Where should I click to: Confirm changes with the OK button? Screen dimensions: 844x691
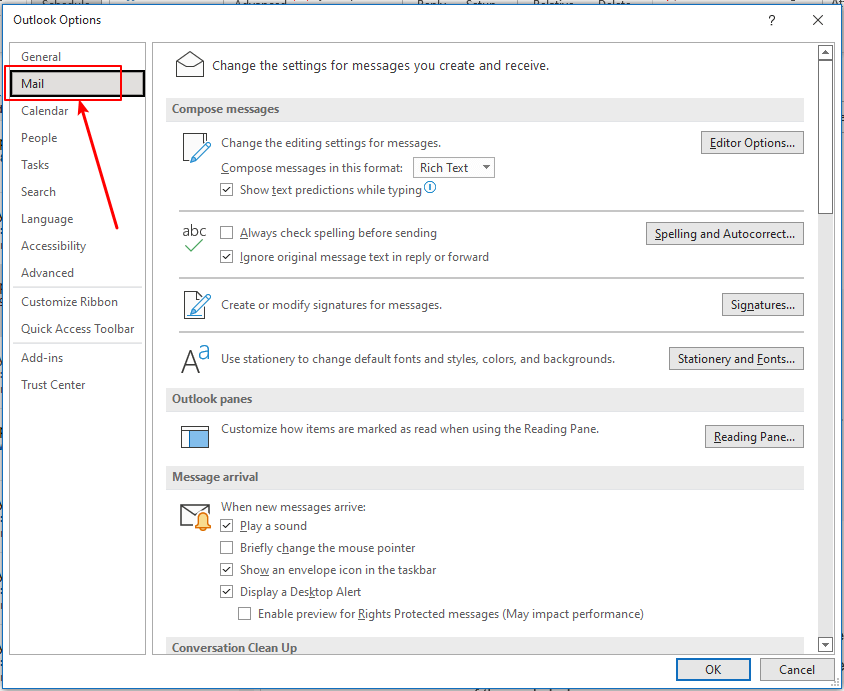tap(713, 669)
